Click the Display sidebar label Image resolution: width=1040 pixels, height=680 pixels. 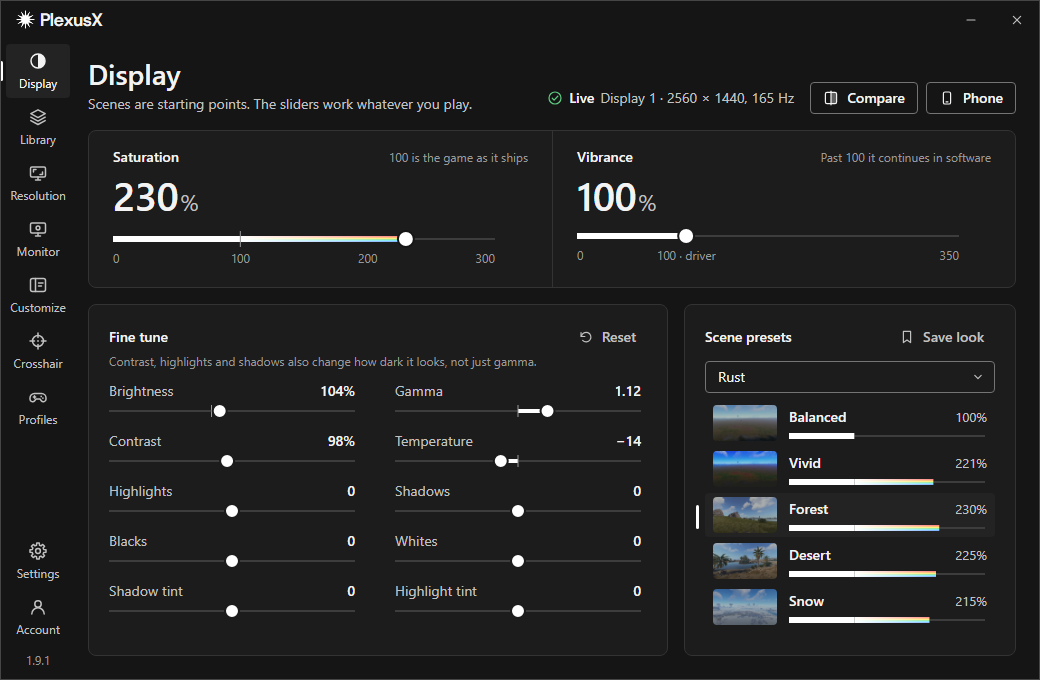click(x=38, y=84)
